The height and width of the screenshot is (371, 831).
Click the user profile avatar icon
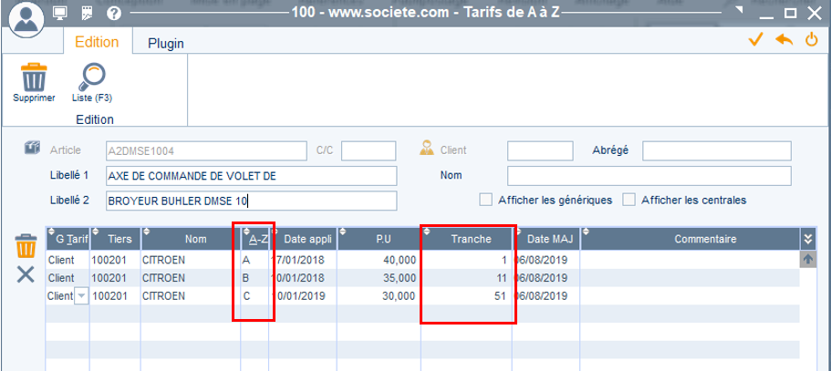coord(26,19)
